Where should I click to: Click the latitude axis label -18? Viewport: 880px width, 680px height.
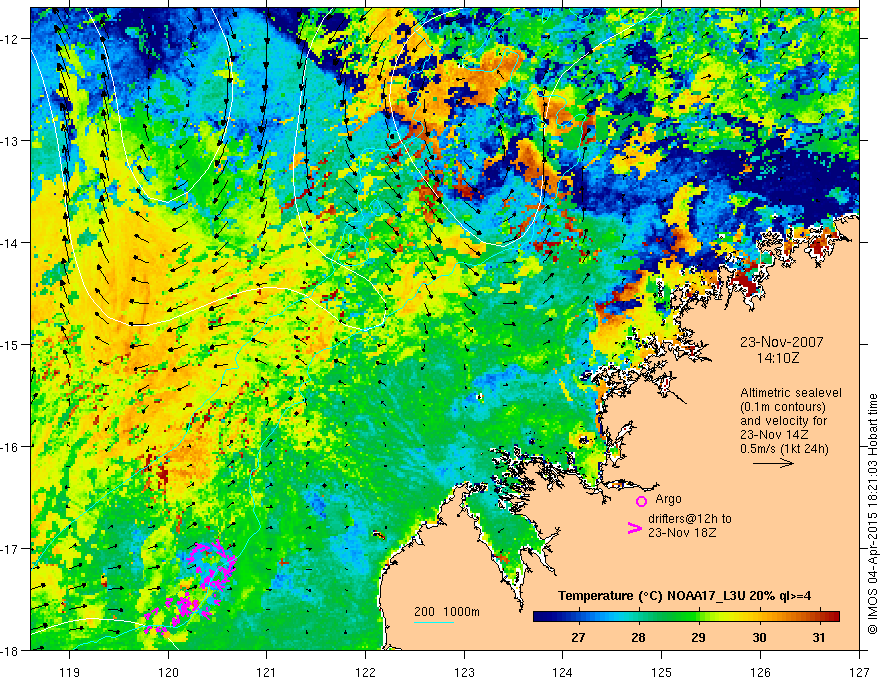[11, 650]
